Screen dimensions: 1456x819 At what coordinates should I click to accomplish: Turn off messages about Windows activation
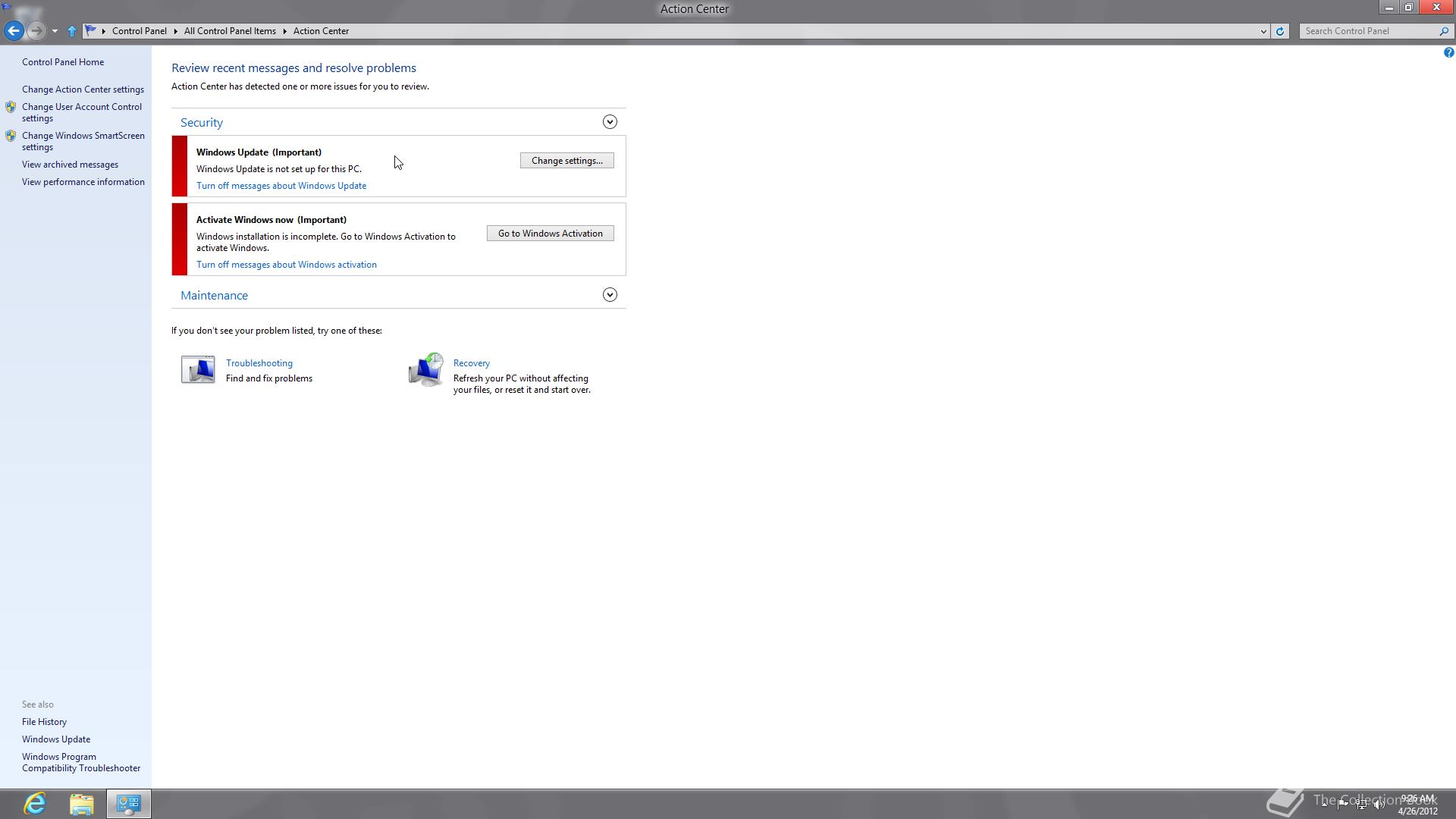coord(287,265)
